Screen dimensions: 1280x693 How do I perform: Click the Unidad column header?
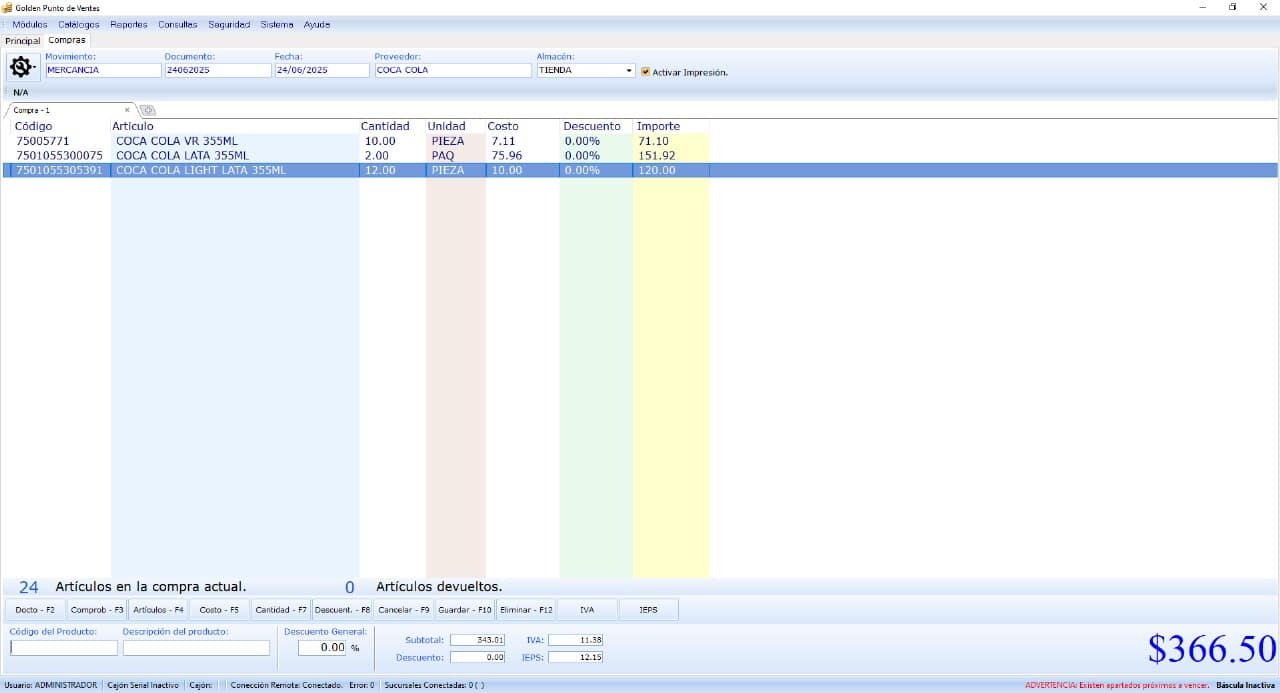click(x=447, y=126)
